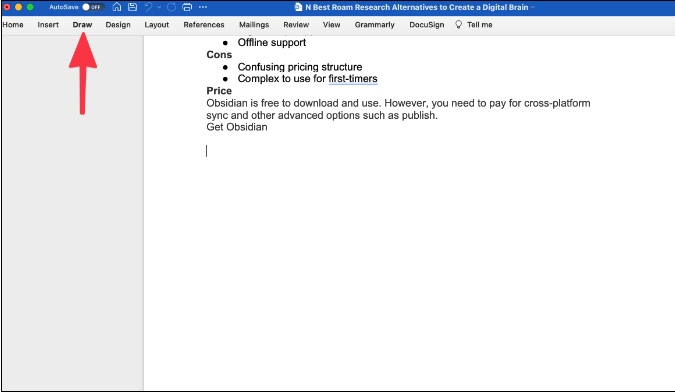Open the Home ribbon tab
Viewport: 675px width, 392px height.
click(x=13, y=25)
